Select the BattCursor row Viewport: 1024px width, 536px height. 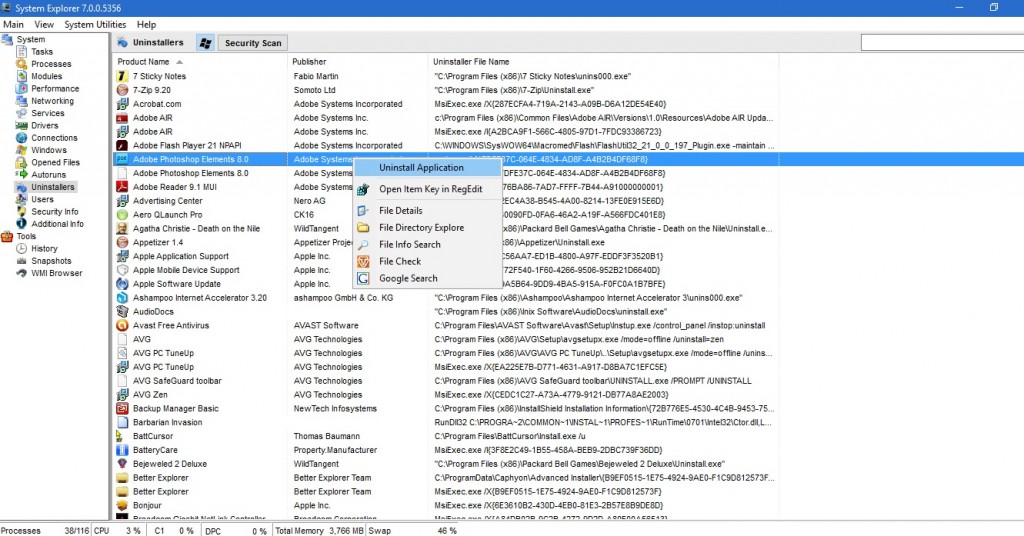[x=445, y=436]
